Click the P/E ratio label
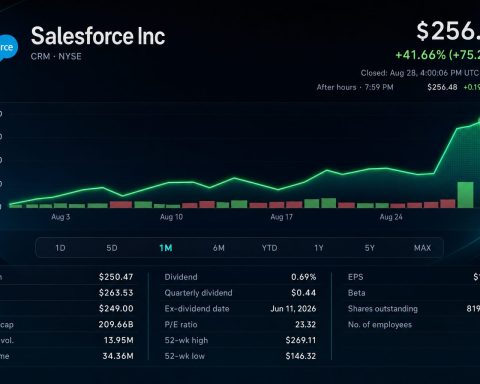 click(x=181, y=324)
